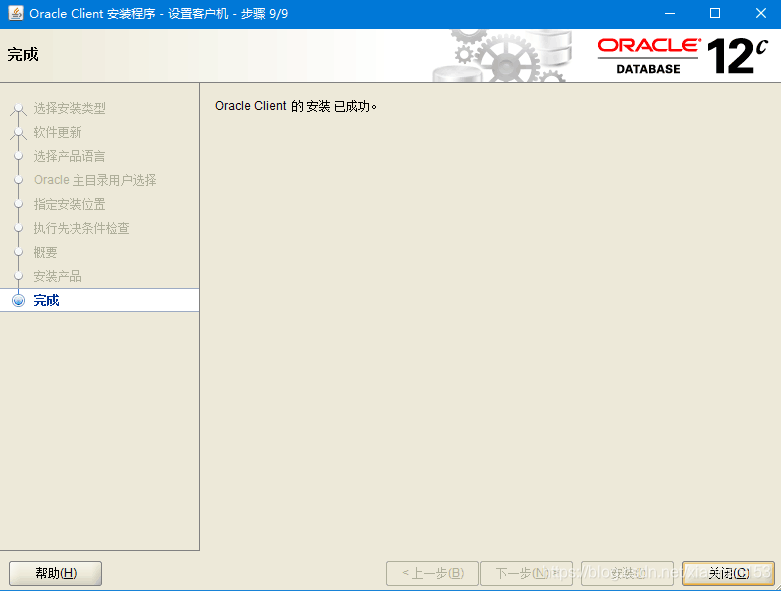Click the Oracle Database 12c logo
The width and height of the screenshot is (781, 591).
coord(682,56)
